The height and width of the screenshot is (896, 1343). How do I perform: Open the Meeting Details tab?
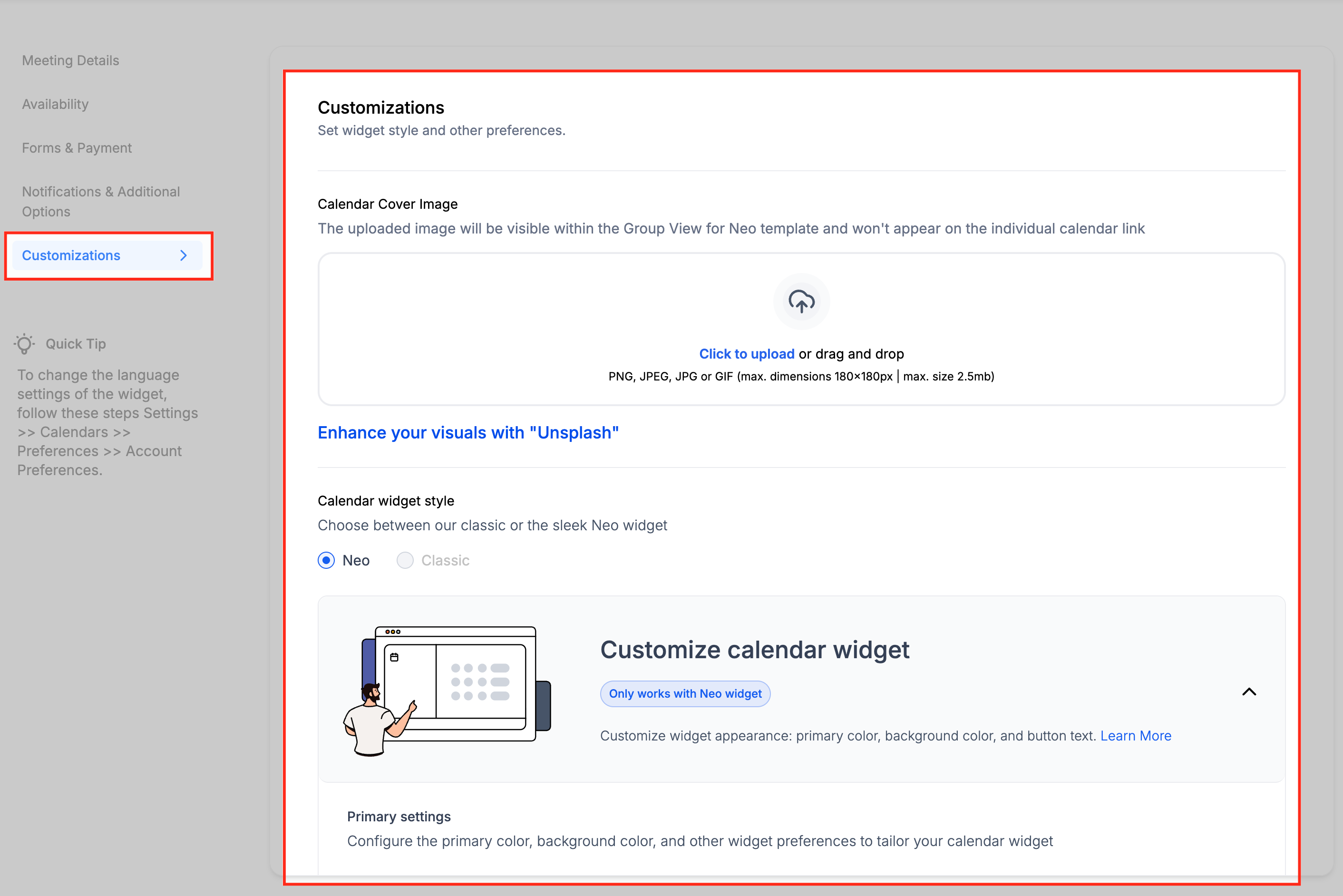(70, 60)
